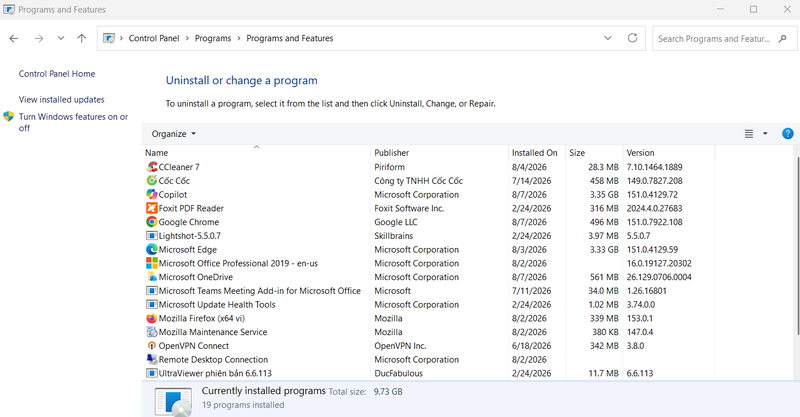Click the search magnifier icon
Image resolution: width=800 pixels, height=417 pixels.
click(783, 39)
